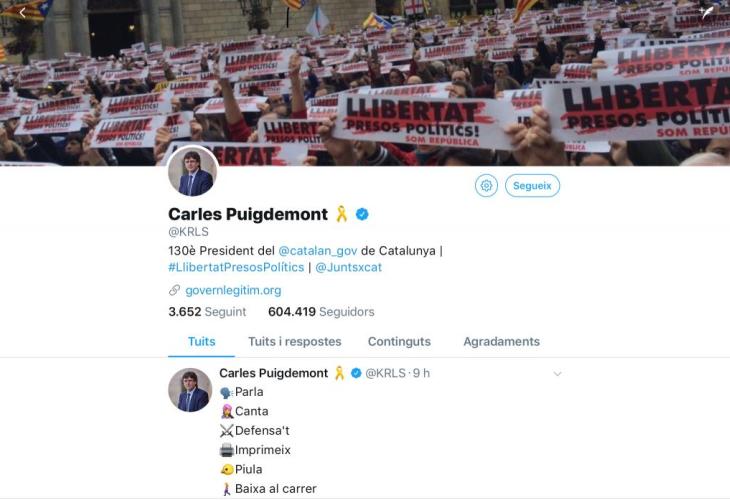The image size is (730, 500).
Task: Click the verified badge beside the profile name
Action: (362, 214)
